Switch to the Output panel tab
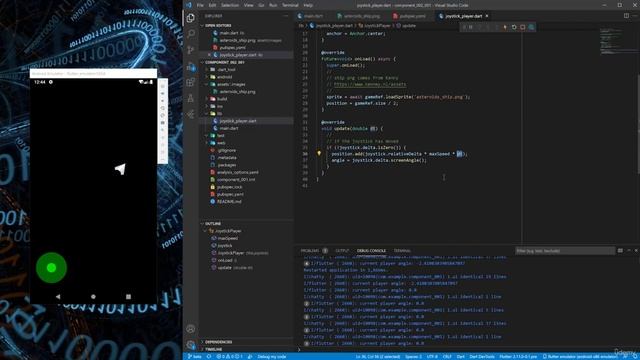 tap(342, 251)
